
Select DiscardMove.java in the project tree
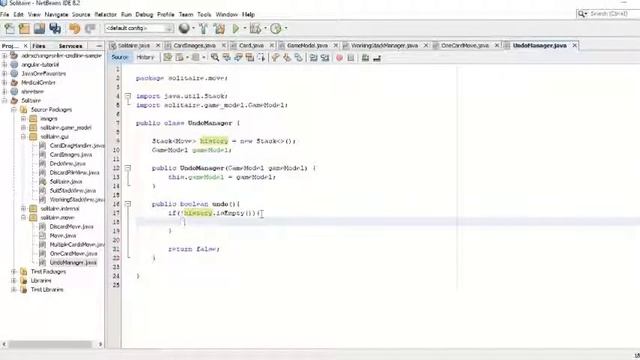[x=71, y=227]
